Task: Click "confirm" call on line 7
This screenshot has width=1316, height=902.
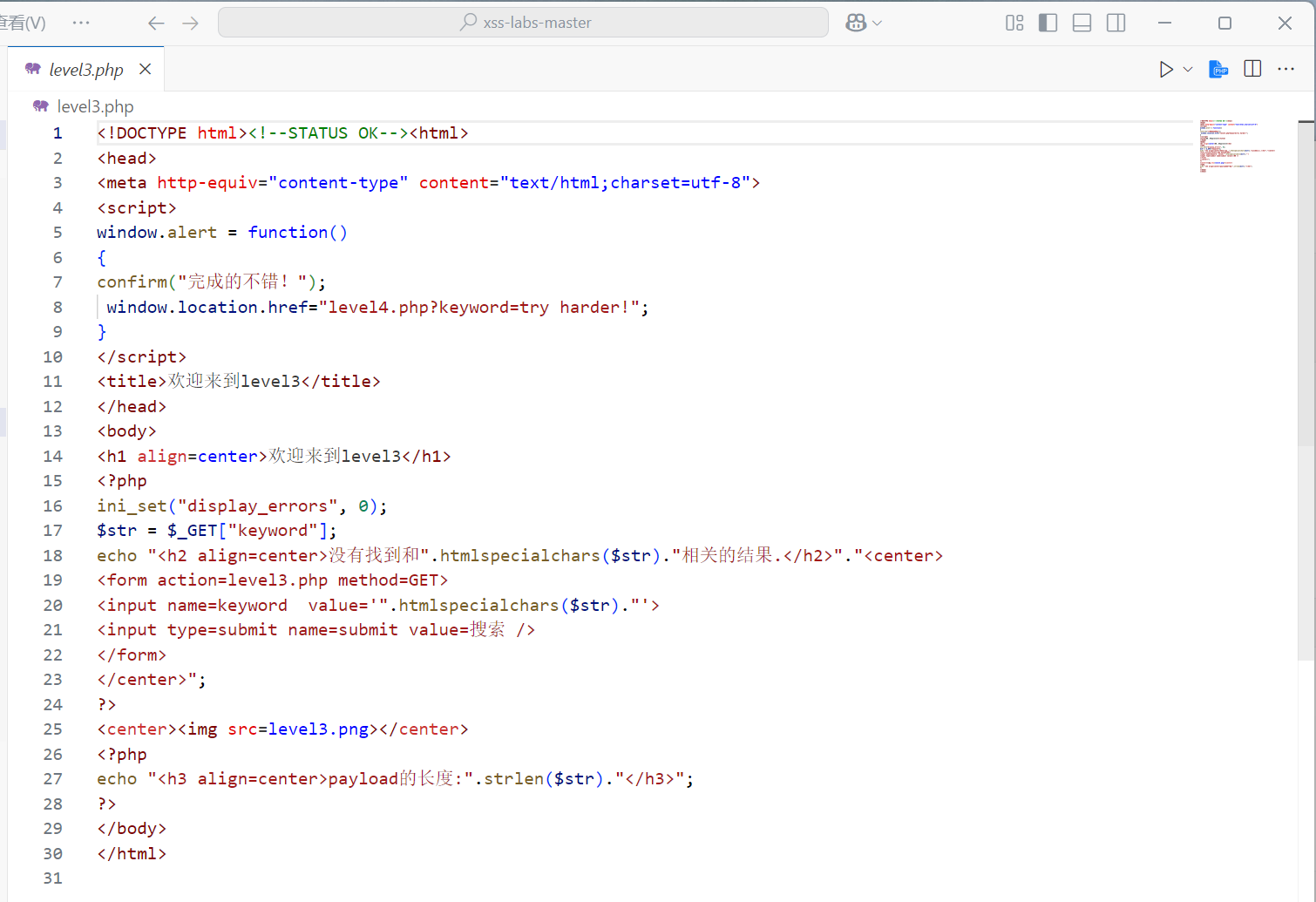Action: click(132, 282)
